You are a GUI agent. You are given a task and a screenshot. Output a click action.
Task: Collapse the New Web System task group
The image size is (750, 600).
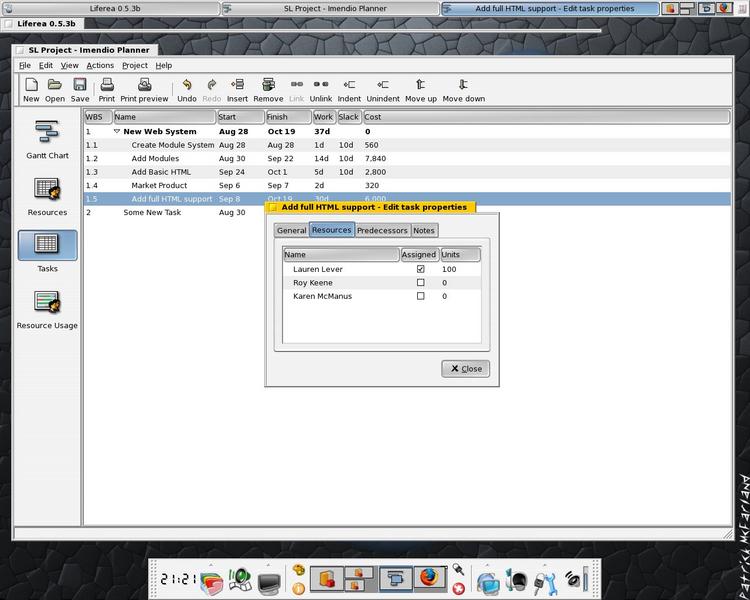coord(117,131)
